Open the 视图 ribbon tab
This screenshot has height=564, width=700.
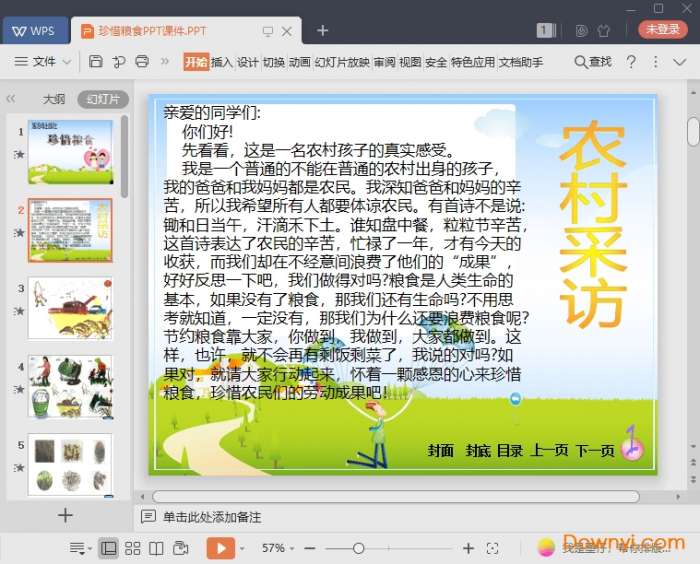[x=410, y=62]
